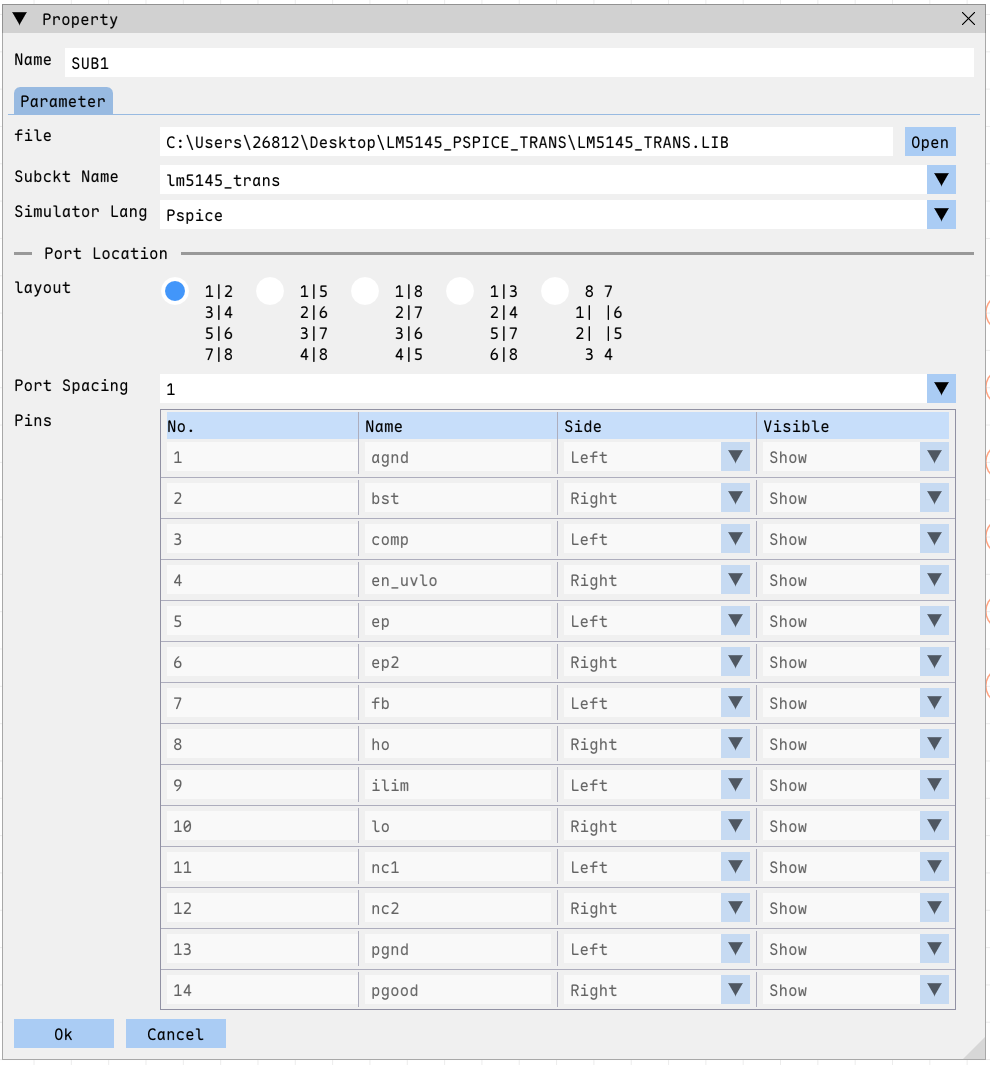Screen dimensions: 990x1065
Task: Open Side dropdown for ilim pin
Action: [x=735, y=785]
